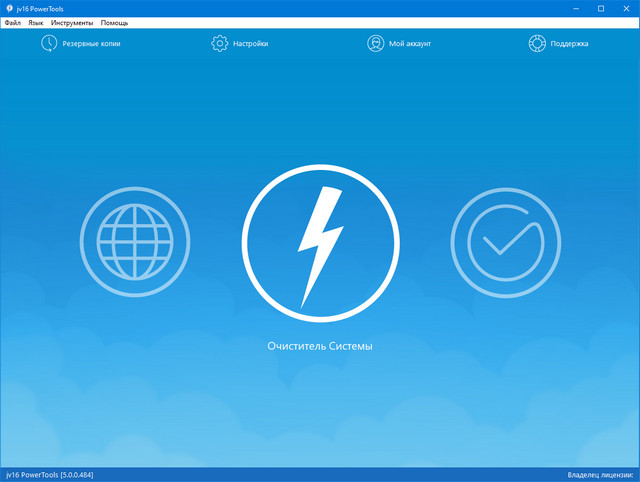The width and height of the screenshot is (640, 482).
Task: Select the Поддержка text link
Action: (x=569, y=44)
